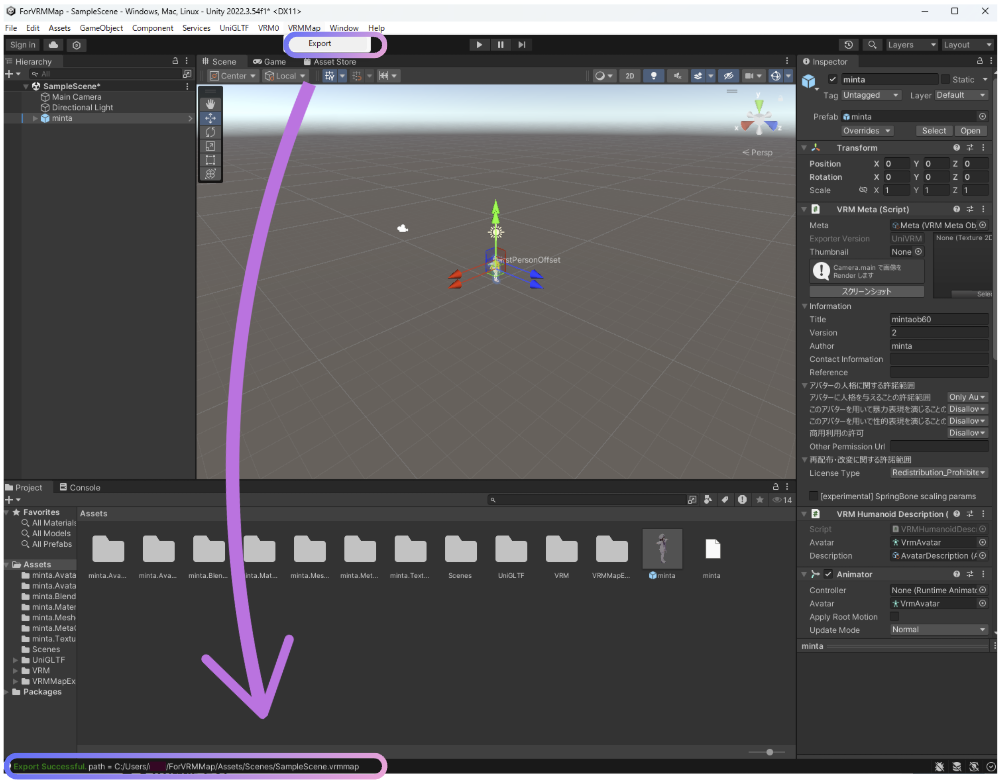Open the Center pivot dropdown

point(233,76)
